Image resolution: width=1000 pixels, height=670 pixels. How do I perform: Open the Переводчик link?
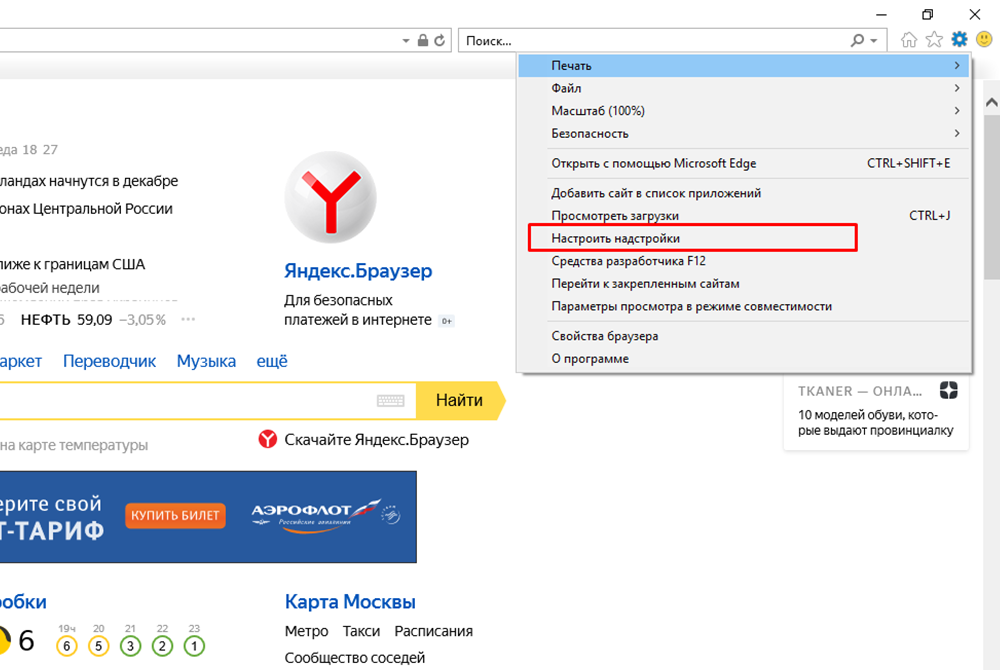pyautogui.click(x=109, y=361)
